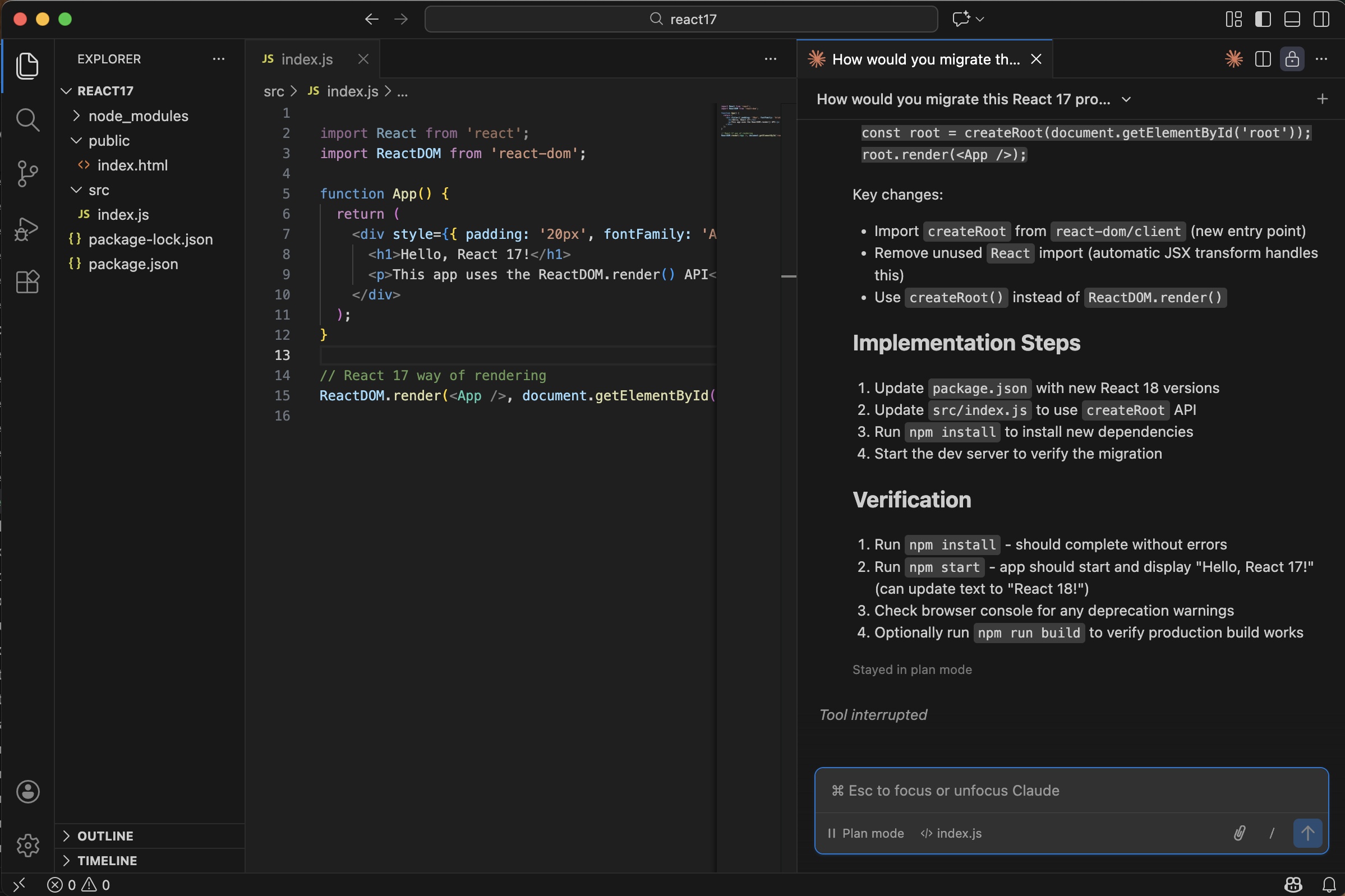Click the GitHub Copilot icon in the status bar
1345x896 pixels.
(1293, 884)
